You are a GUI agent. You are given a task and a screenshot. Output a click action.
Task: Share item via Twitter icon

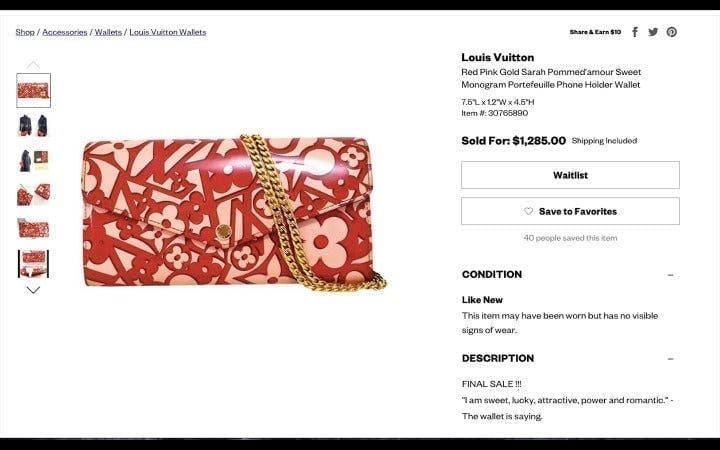pyautogui.click(x=653, y=32)
